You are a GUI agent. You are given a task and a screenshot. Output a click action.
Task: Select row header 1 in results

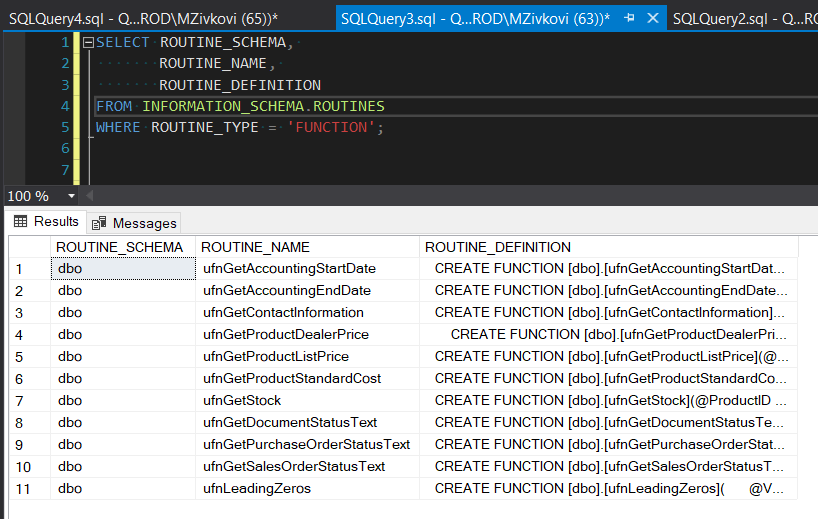30,269
